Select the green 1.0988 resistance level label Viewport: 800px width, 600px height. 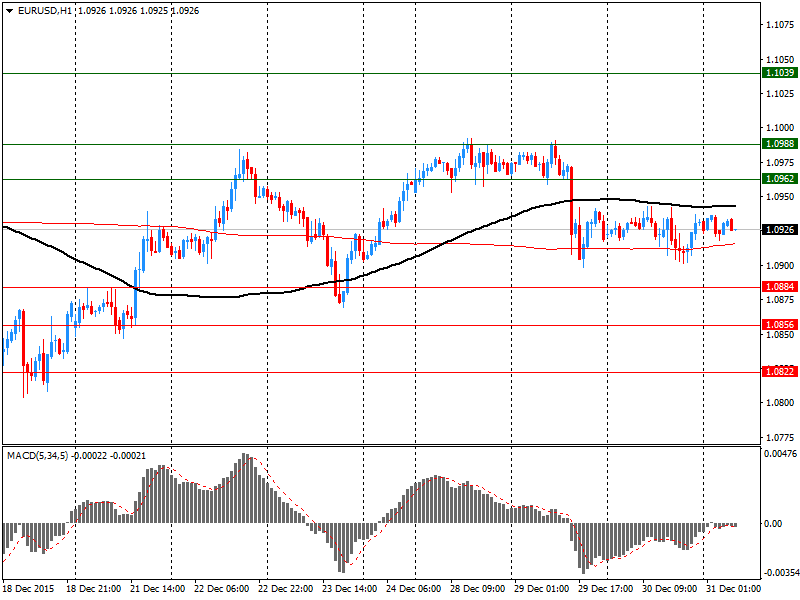(x=780, y=144)
